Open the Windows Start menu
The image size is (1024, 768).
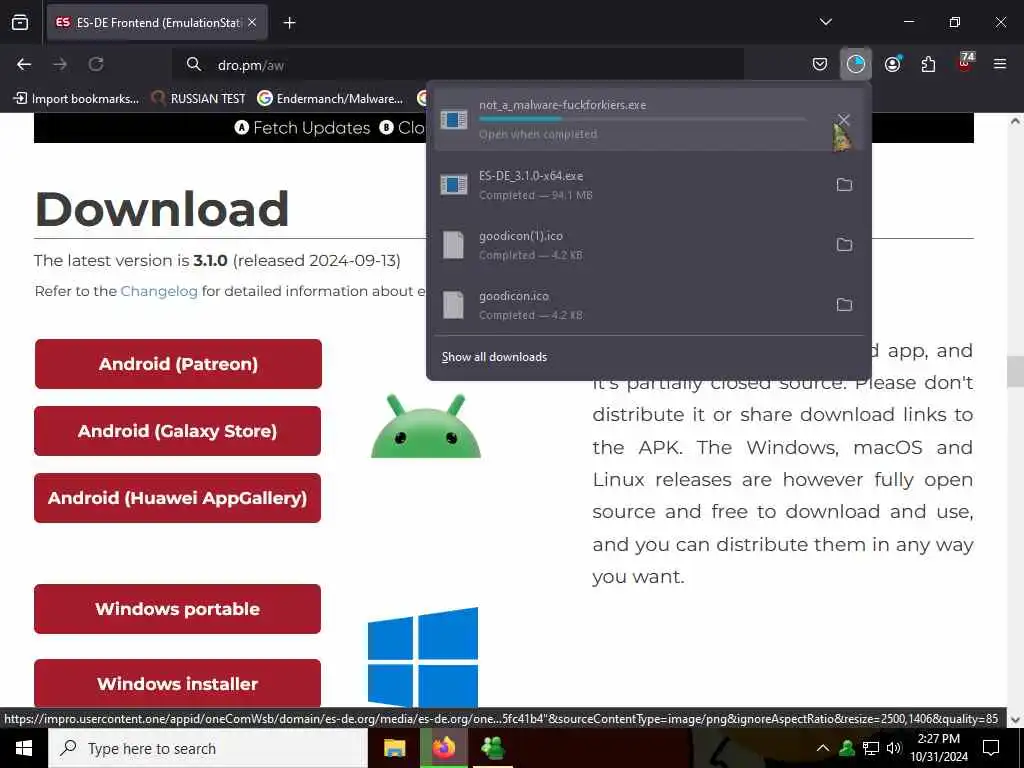[24, 748]
